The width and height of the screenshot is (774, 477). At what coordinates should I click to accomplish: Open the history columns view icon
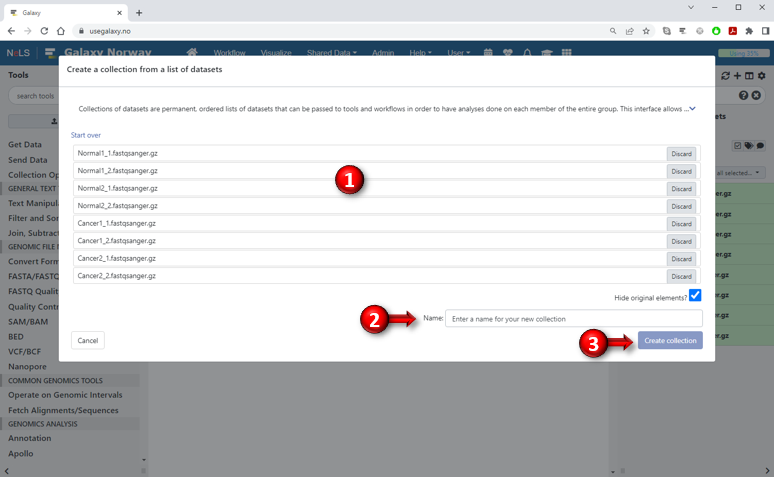click(x=749, y=75)
